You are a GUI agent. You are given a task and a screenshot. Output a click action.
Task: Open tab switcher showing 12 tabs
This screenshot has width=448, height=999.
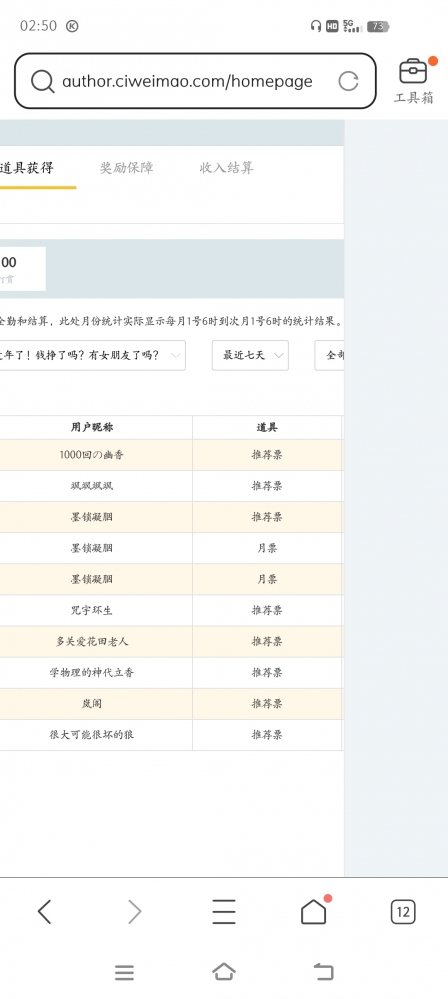(403, 912)
